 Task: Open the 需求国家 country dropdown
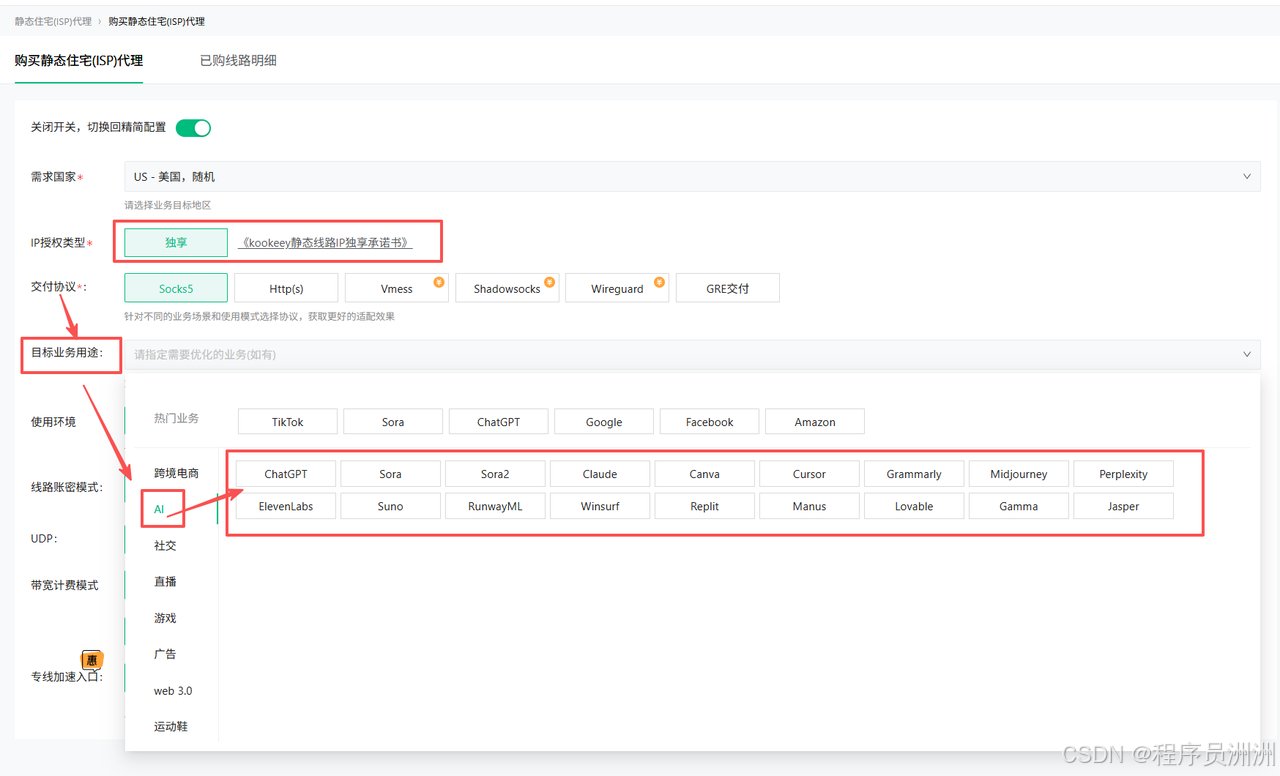tap(692, 177)
